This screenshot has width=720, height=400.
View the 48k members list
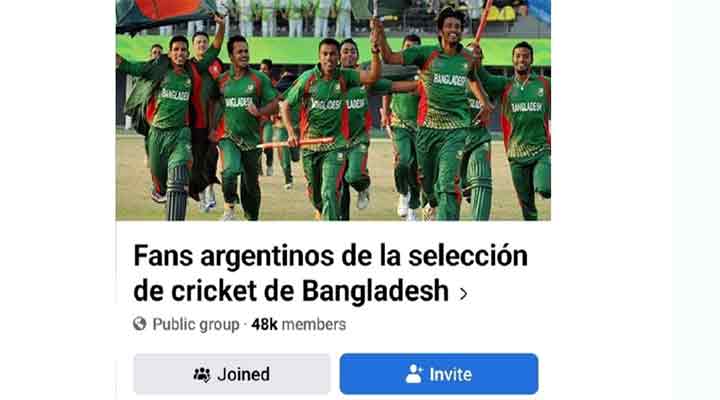tap(298, 324)
